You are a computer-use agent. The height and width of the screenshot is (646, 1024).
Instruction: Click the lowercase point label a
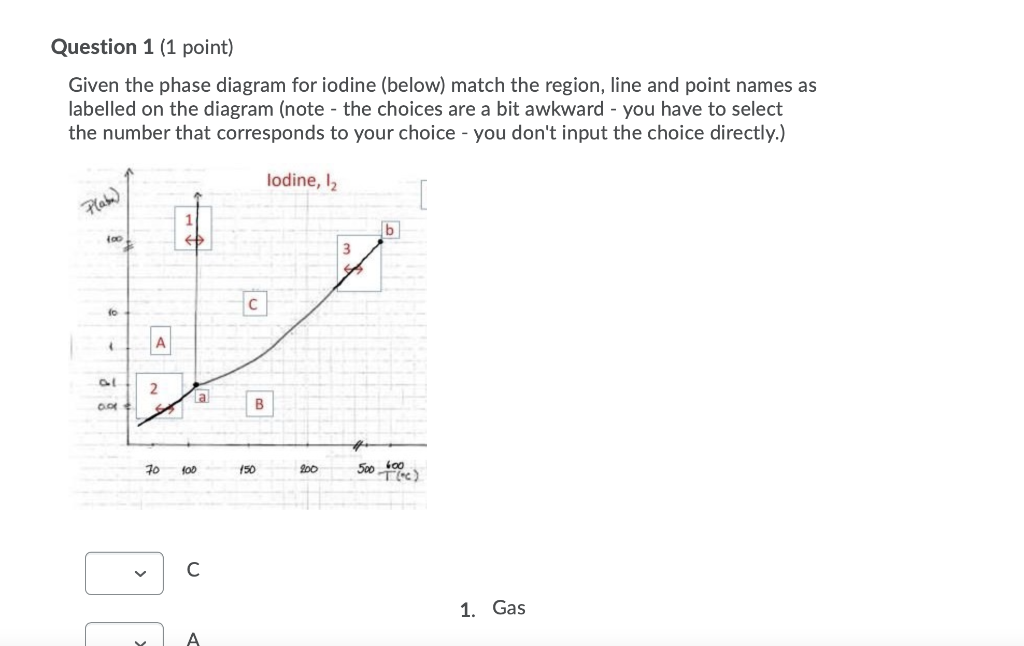tap(202, 396)
